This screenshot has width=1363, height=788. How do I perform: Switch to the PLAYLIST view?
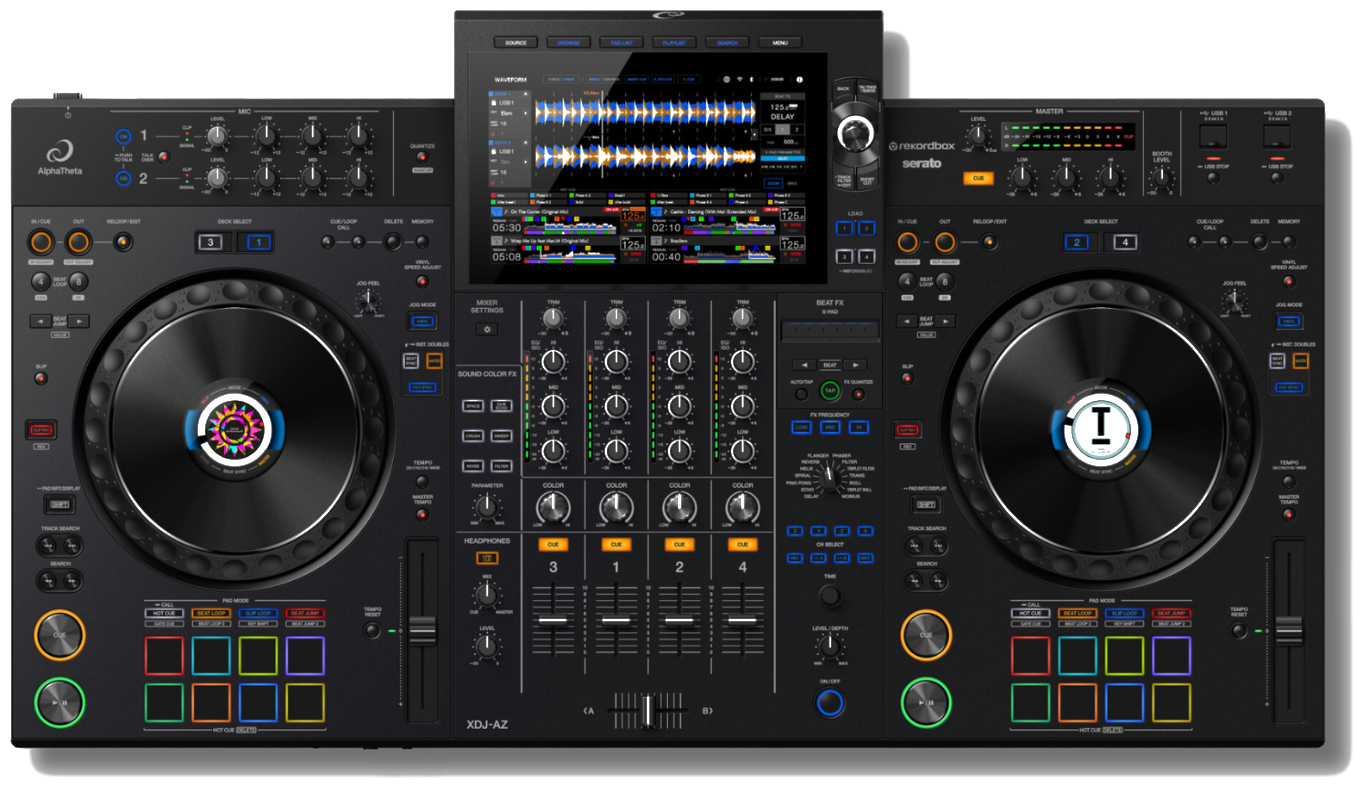coord(673,42)
